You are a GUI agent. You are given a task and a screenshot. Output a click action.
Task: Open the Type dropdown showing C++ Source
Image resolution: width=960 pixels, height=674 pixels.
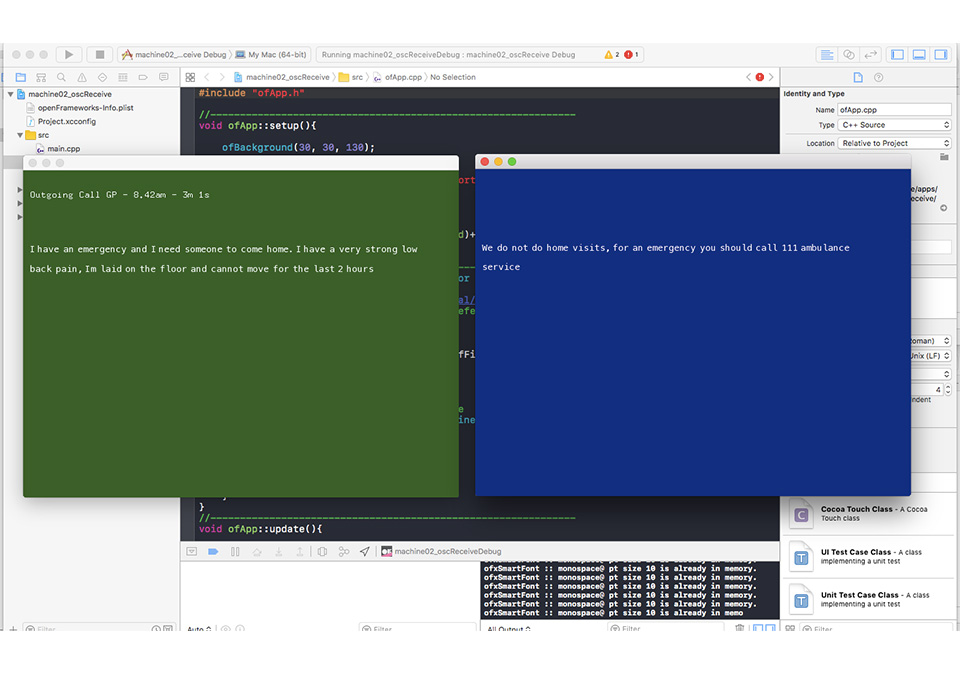[x=894, y=125]
